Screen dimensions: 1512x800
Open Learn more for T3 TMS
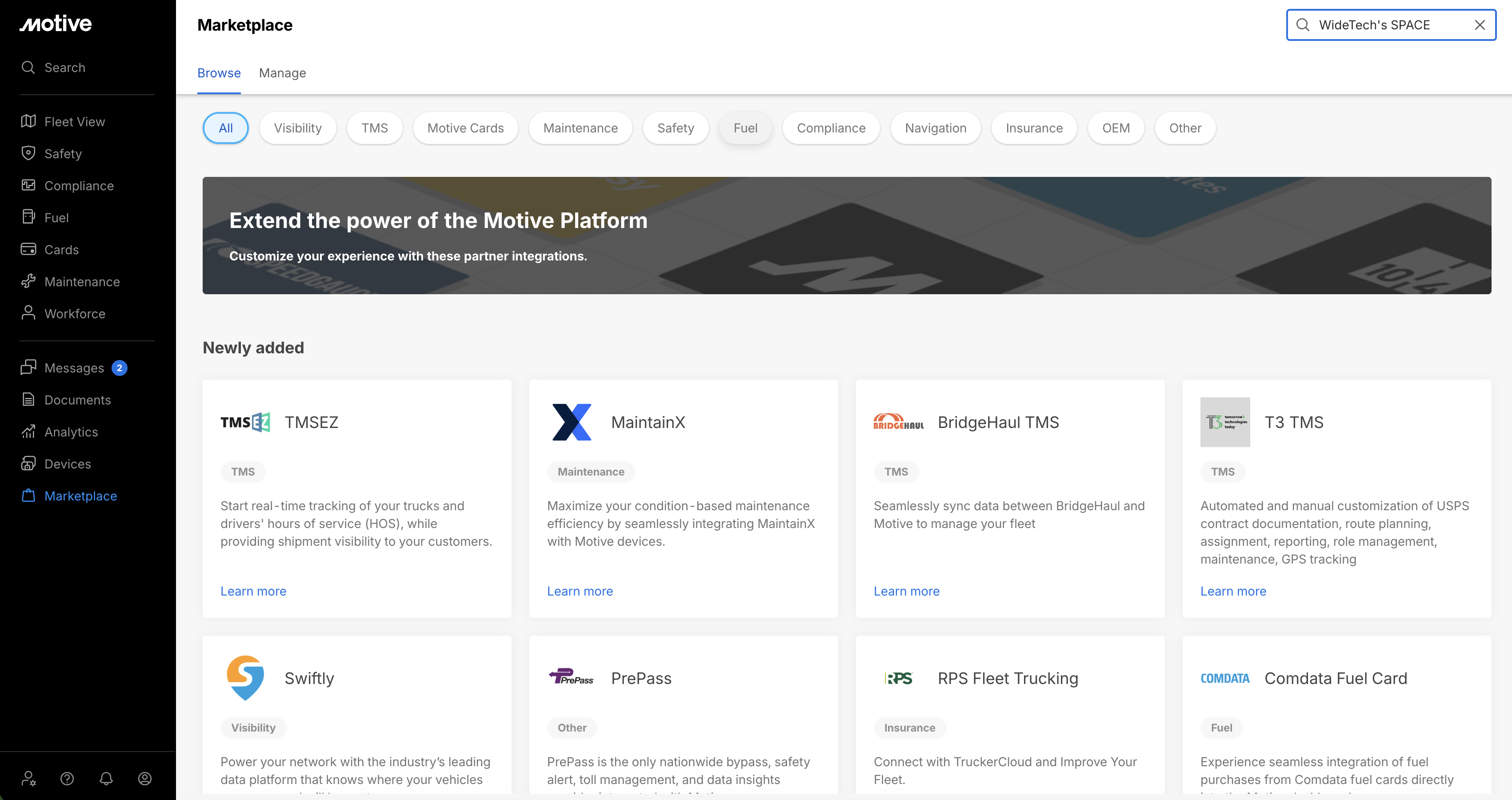[1233, 591]
